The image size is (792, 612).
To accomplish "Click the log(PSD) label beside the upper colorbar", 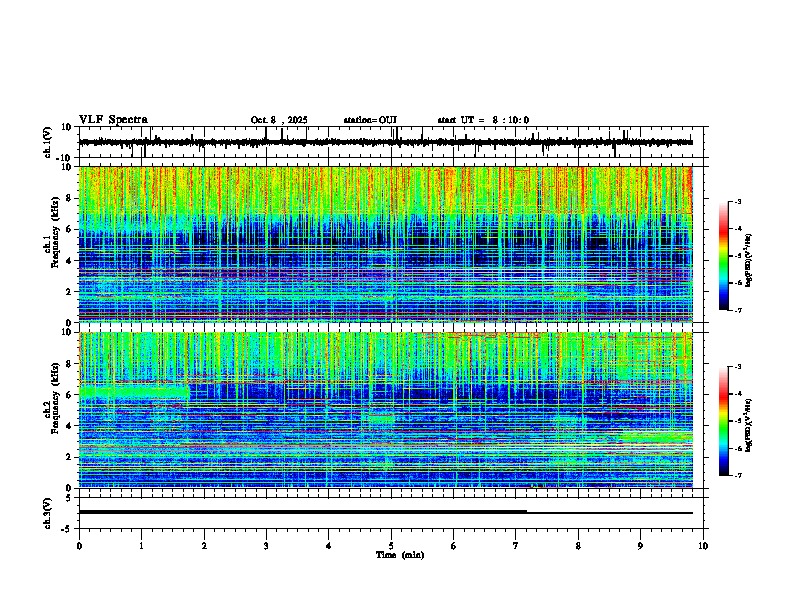I will click(749, 261).
